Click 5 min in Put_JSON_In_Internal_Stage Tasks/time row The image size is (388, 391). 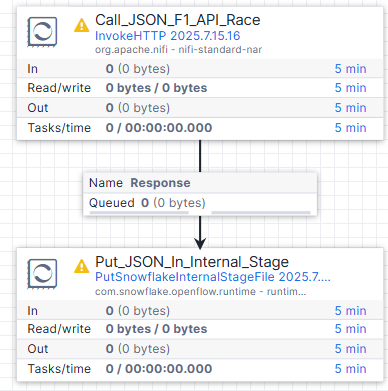coord(351,369)
